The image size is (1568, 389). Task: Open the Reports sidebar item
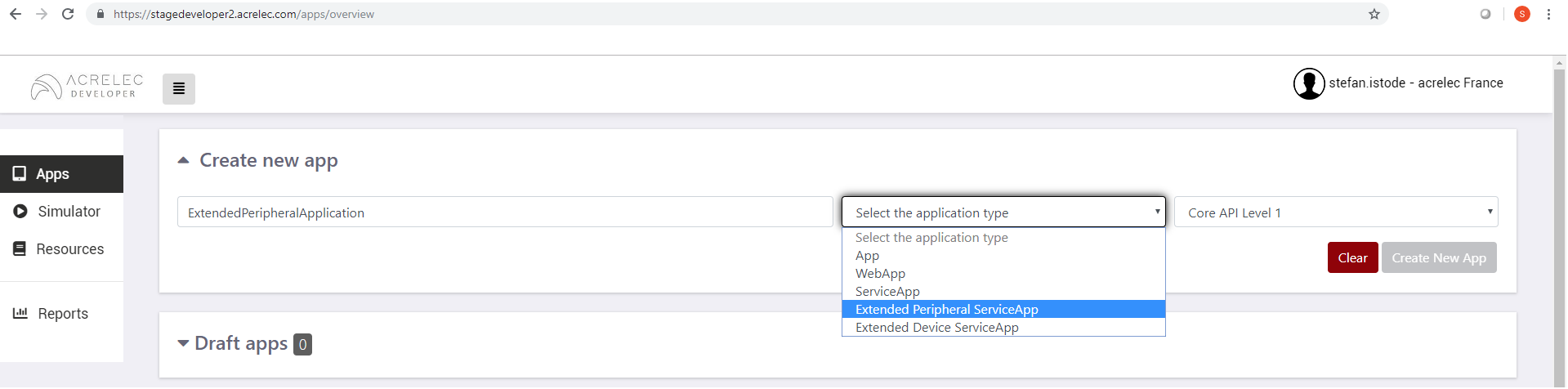61,314
